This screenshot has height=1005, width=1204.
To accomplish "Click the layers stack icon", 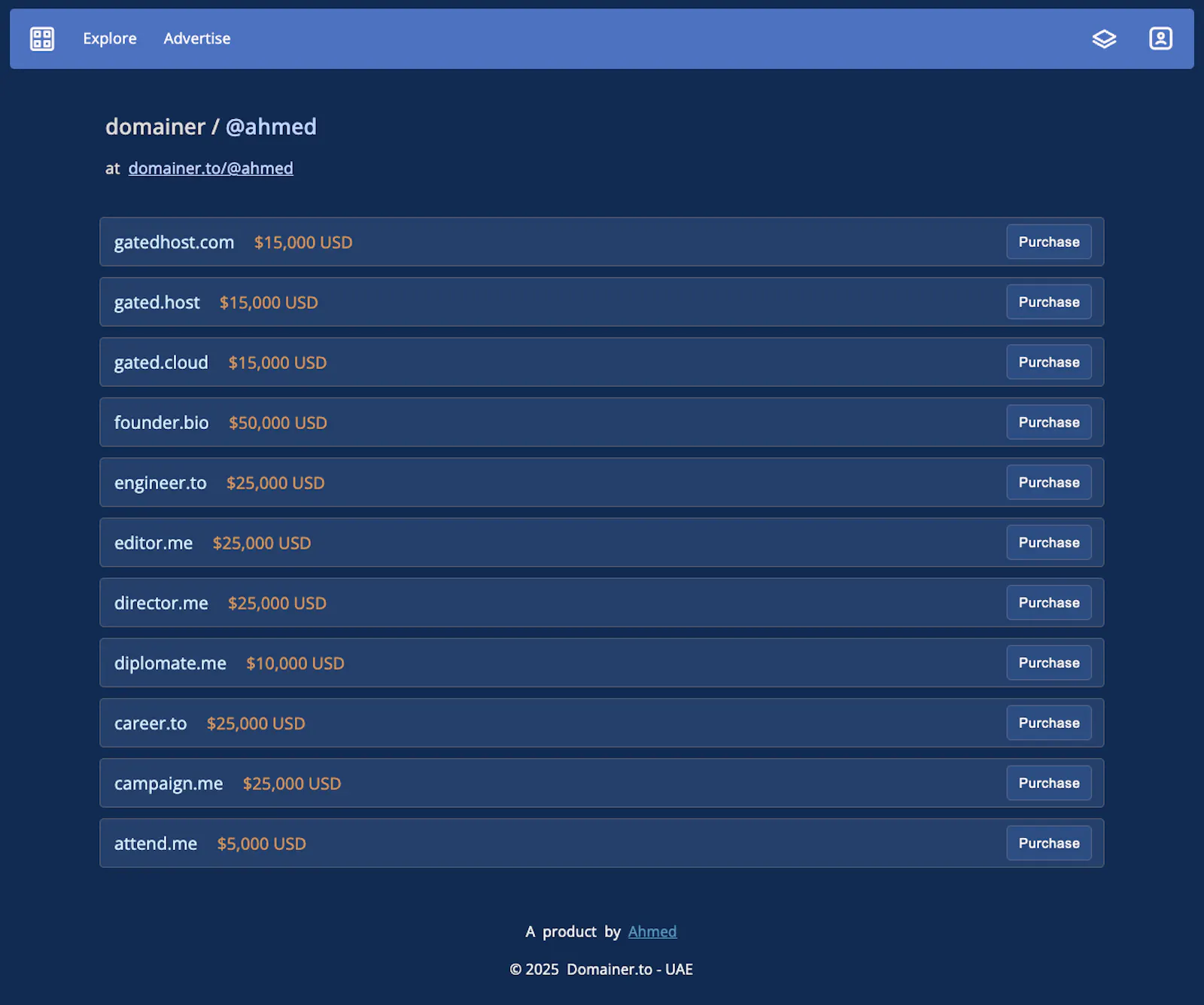I will pyautogui.click(x=1104, y=38).
